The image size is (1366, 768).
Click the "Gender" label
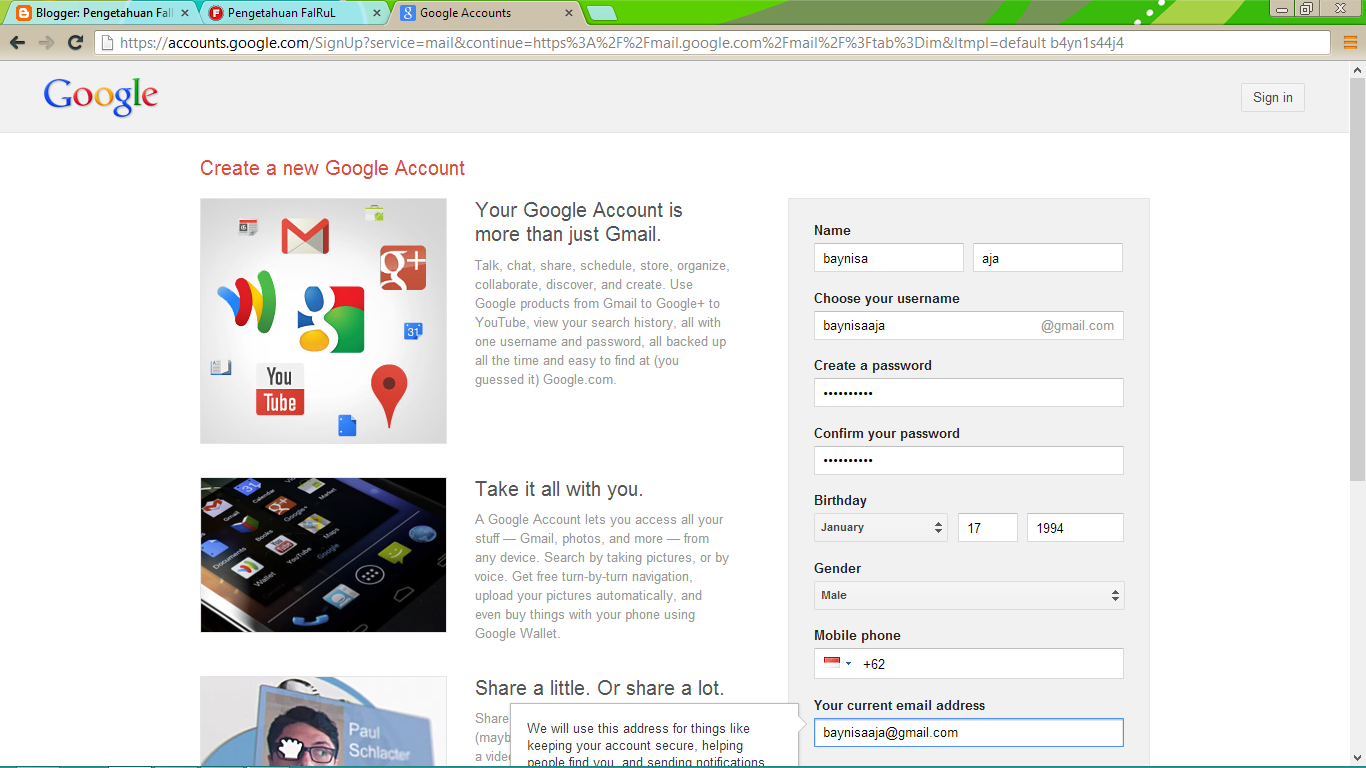[x=837, y=568]
